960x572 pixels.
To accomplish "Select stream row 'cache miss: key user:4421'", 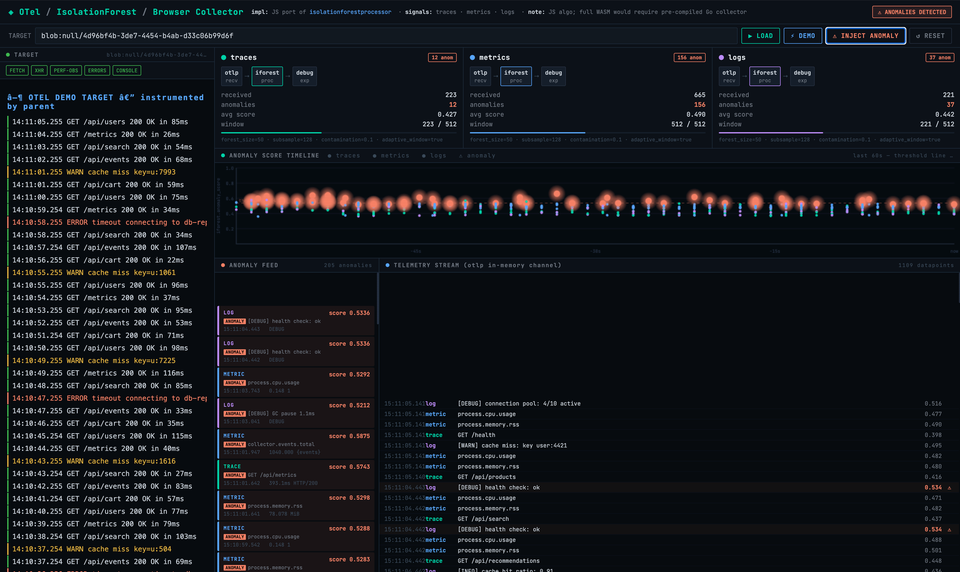I will (667, 445).
